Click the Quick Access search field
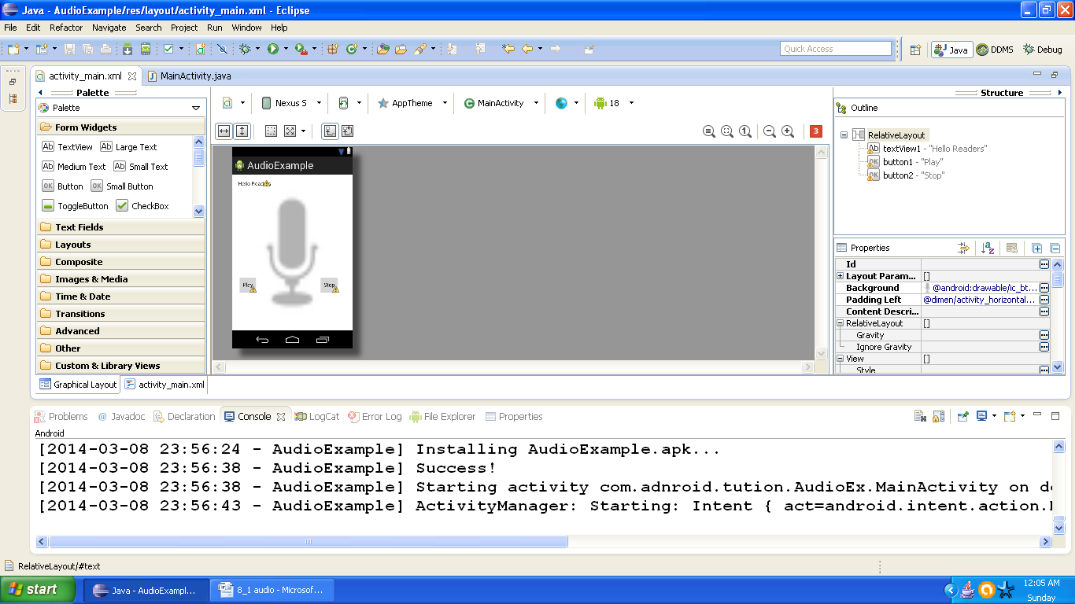1075x604 pixels. point(836,49)
